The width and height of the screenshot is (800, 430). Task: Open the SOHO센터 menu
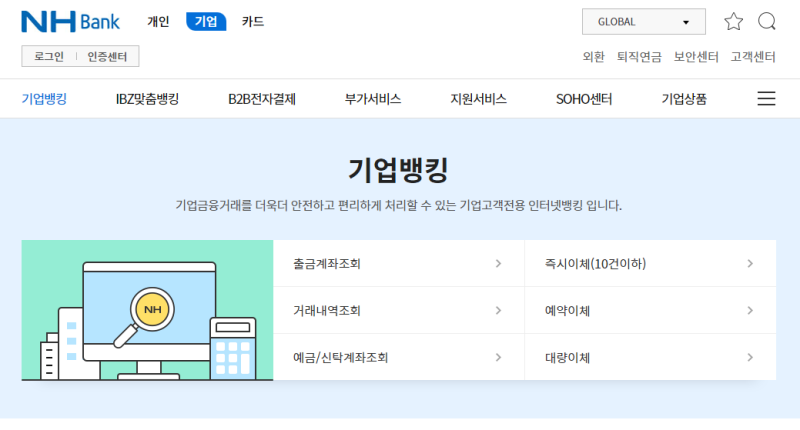tap(584, 99)
